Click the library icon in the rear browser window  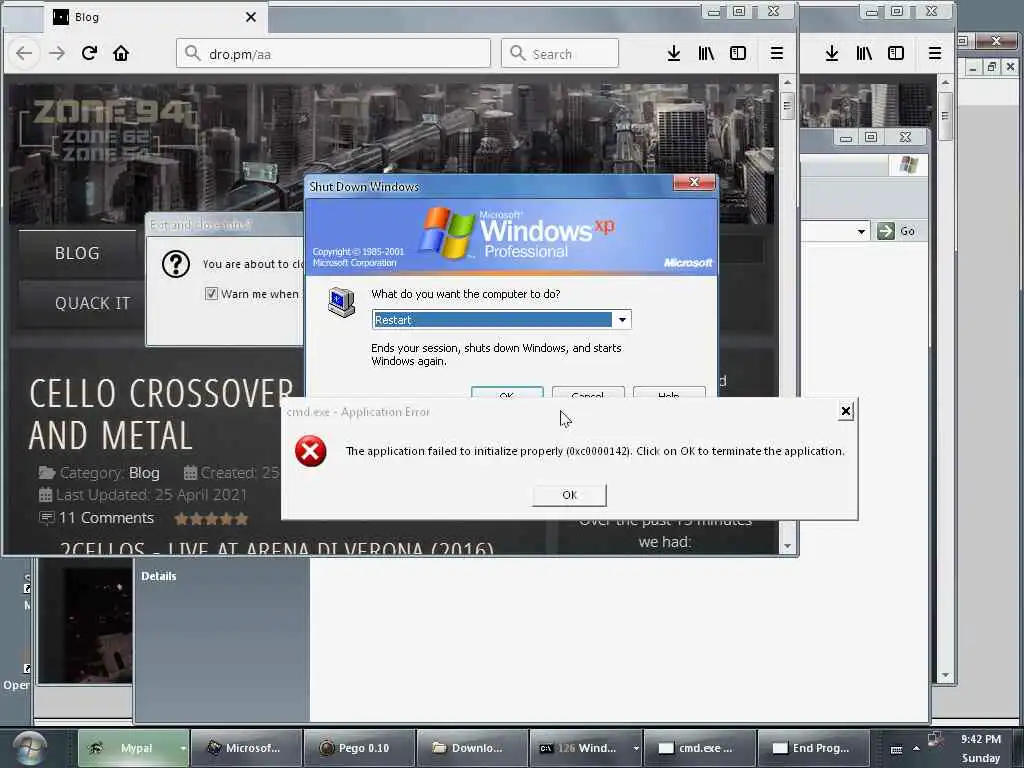pos(864,54)
